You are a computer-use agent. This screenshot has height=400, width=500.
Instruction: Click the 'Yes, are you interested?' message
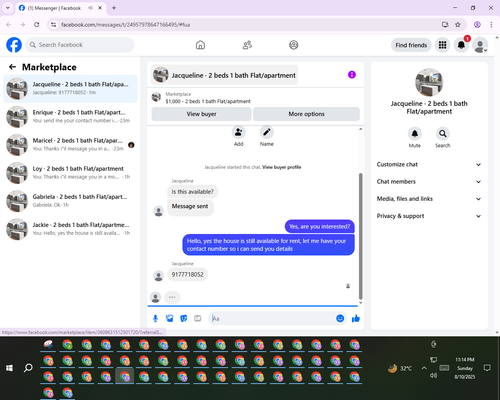tap(320, 227)
